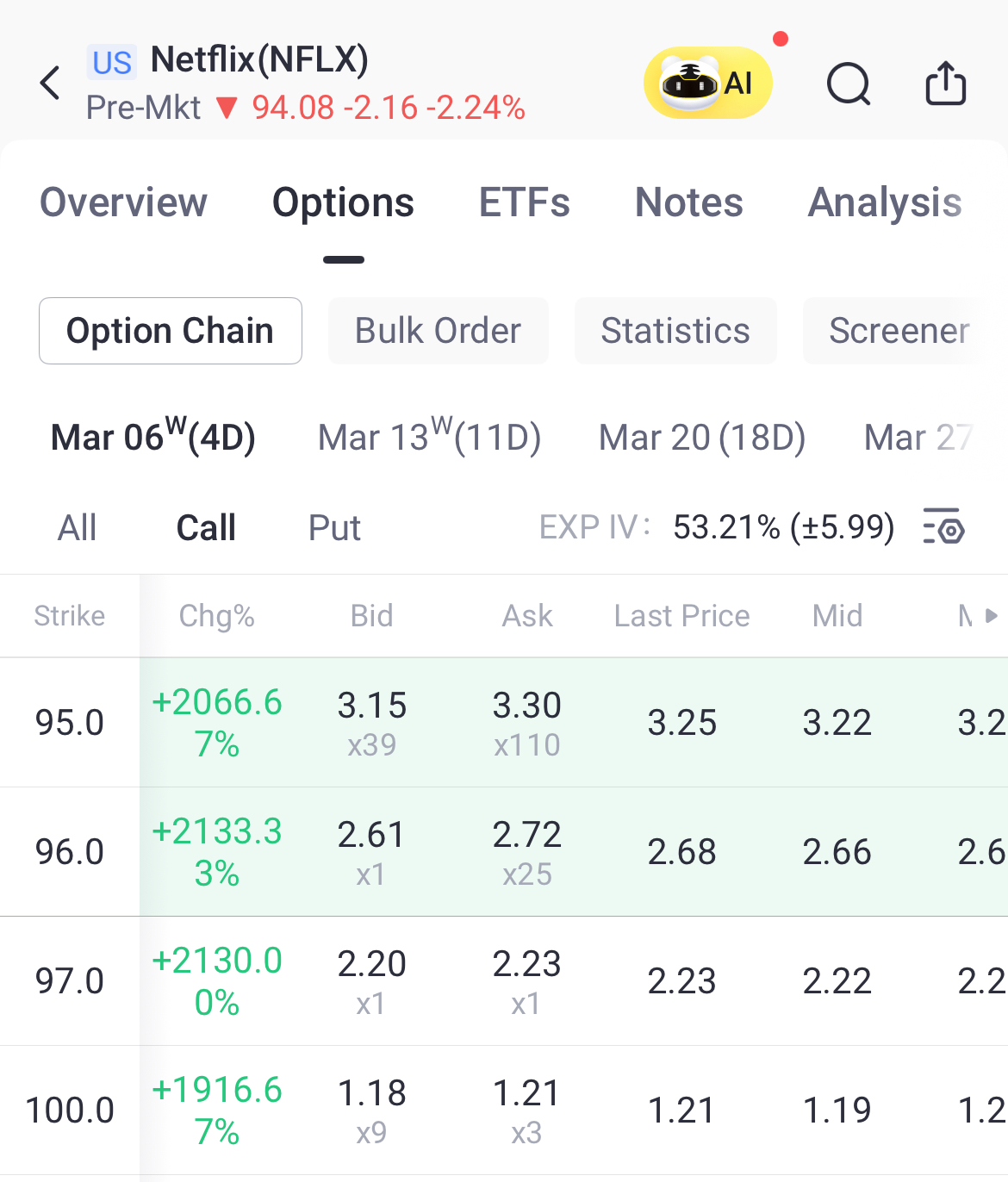Open the Analysis tab
The width and height of the screenshot is (1008, 1182).
(x=884, y=203)
